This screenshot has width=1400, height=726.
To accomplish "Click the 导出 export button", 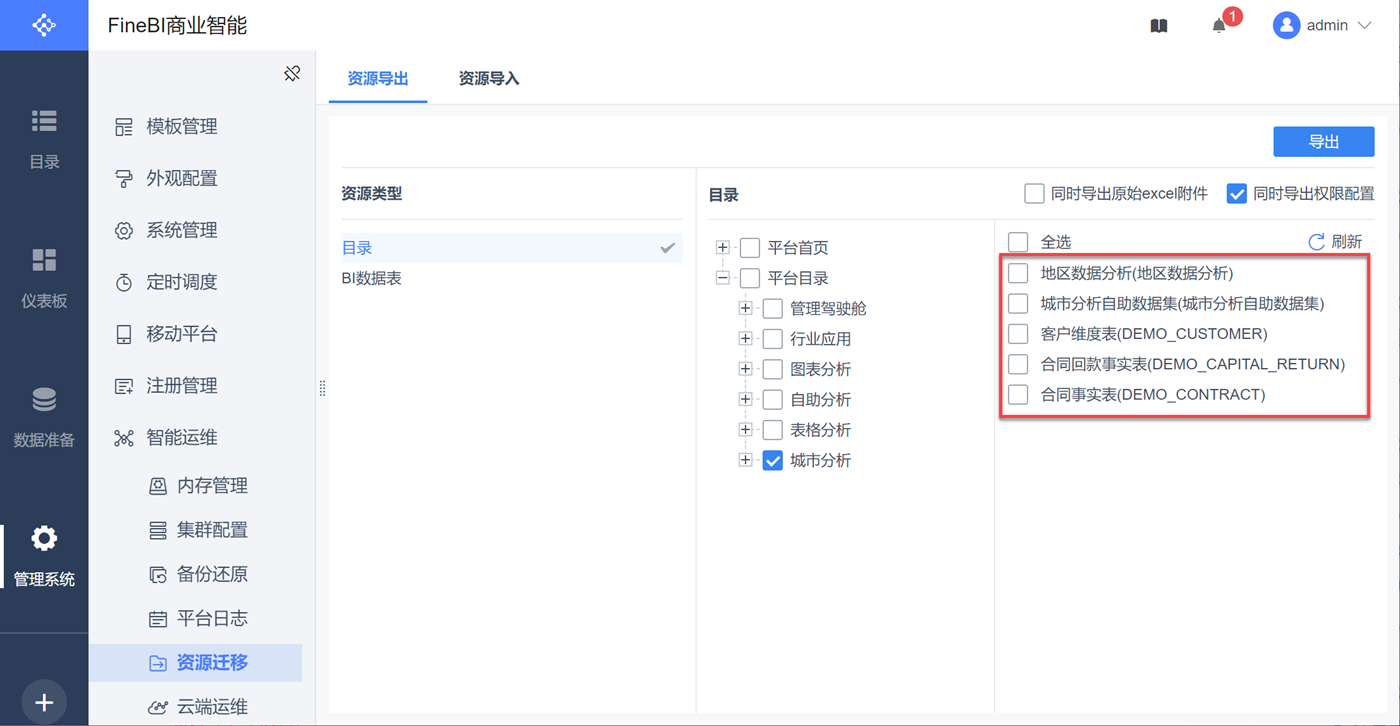I will 1323,142.
